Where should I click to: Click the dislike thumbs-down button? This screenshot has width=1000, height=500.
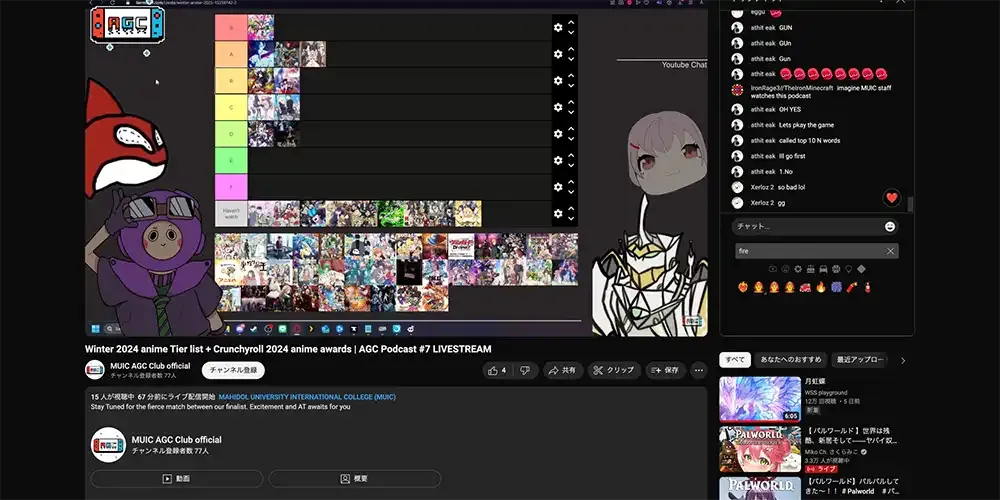pyautogui.click(x=525, y=370)
